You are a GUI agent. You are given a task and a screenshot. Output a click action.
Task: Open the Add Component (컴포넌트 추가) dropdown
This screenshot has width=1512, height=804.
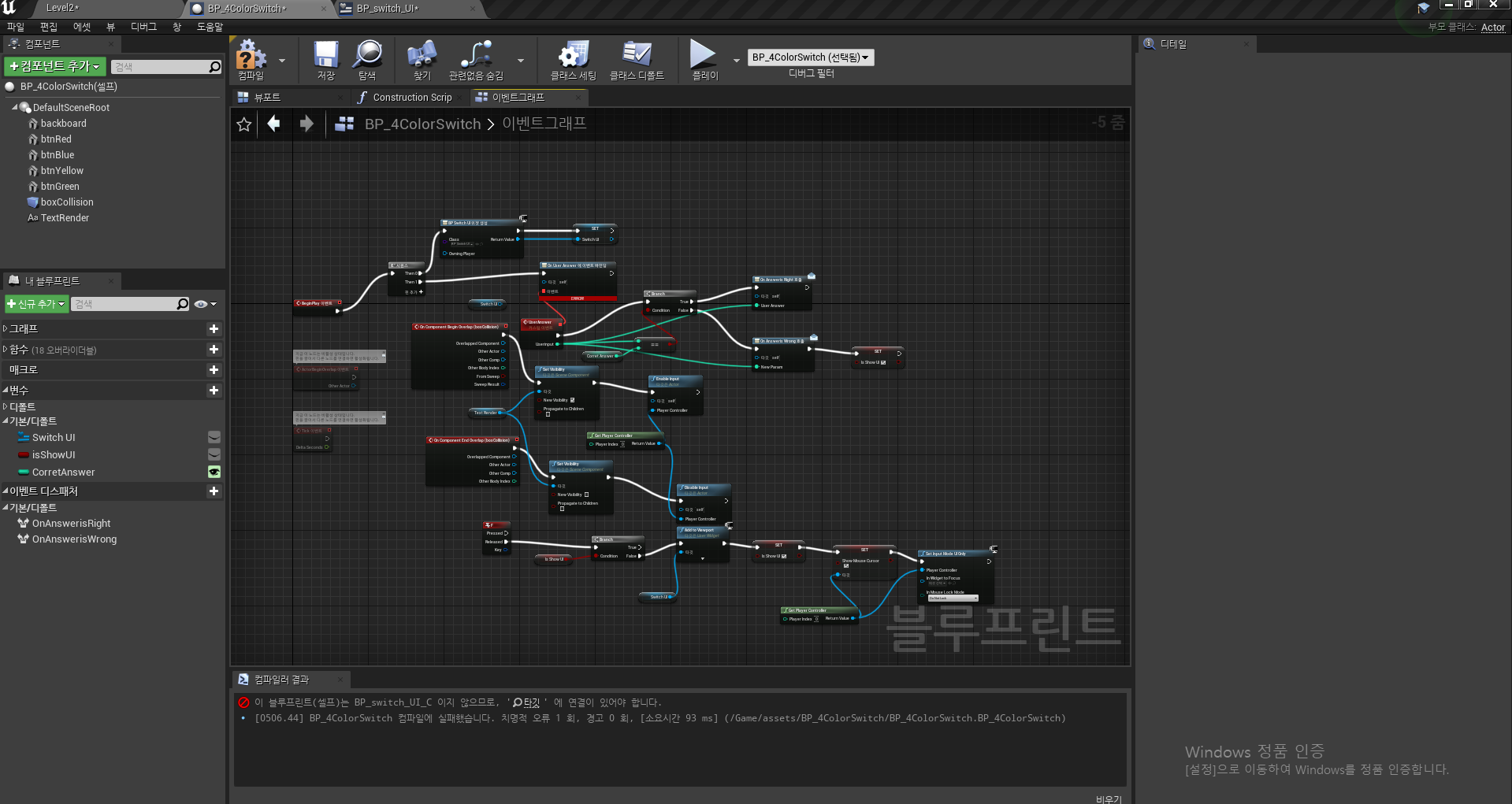pyautogui.click(x=54, y=67)
